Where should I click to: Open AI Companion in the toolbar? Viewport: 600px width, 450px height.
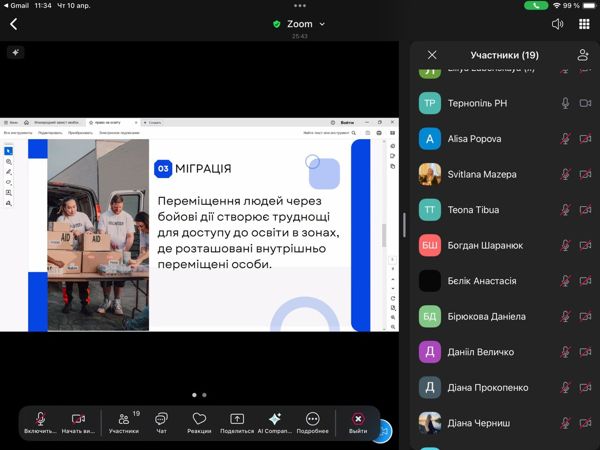point(275,423)
